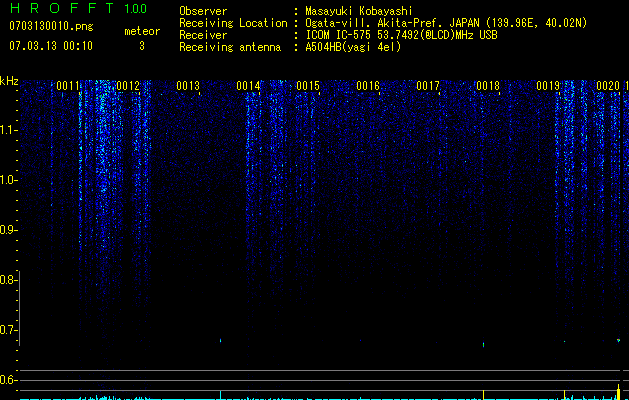Screen dimensions: 629x400
Task: Click the yellow detection spike under 0018
Action: pyautogui.click(x=483, y=395)
